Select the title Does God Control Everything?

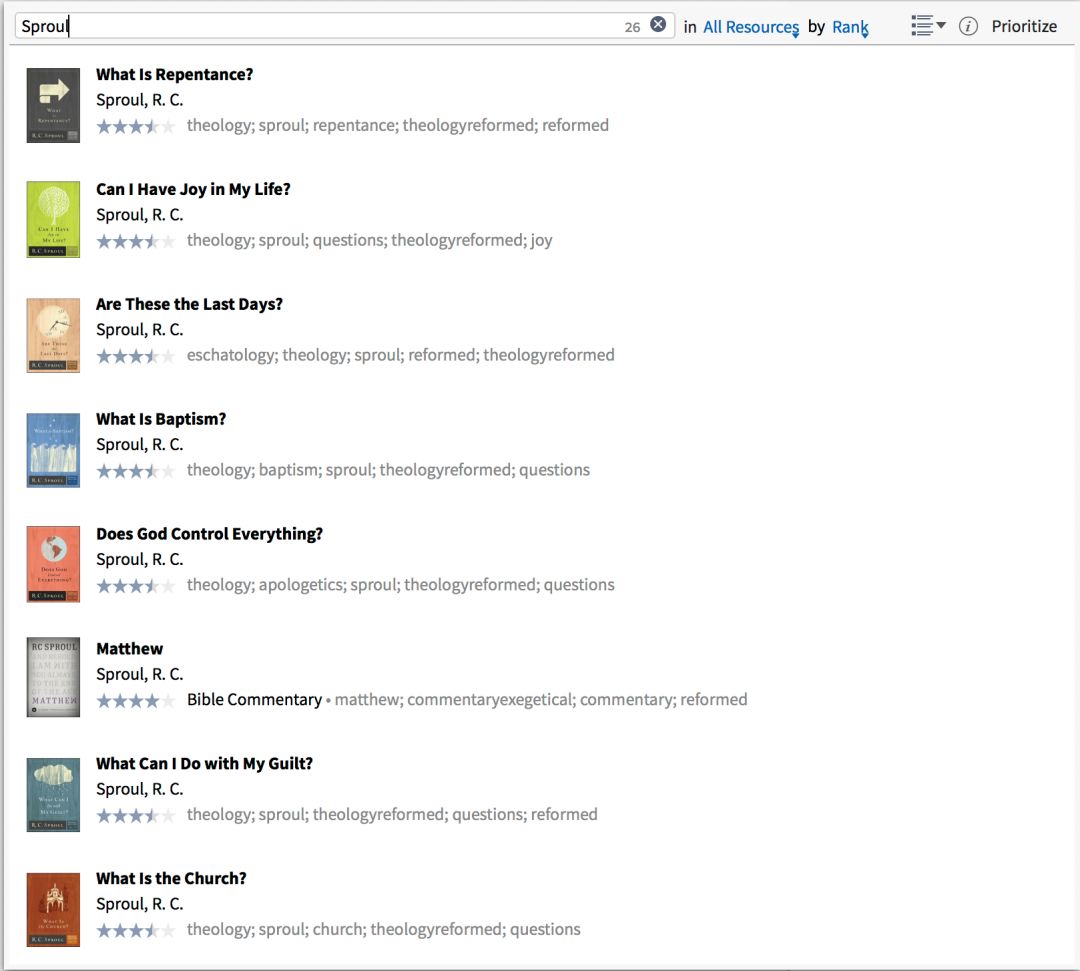209,534
